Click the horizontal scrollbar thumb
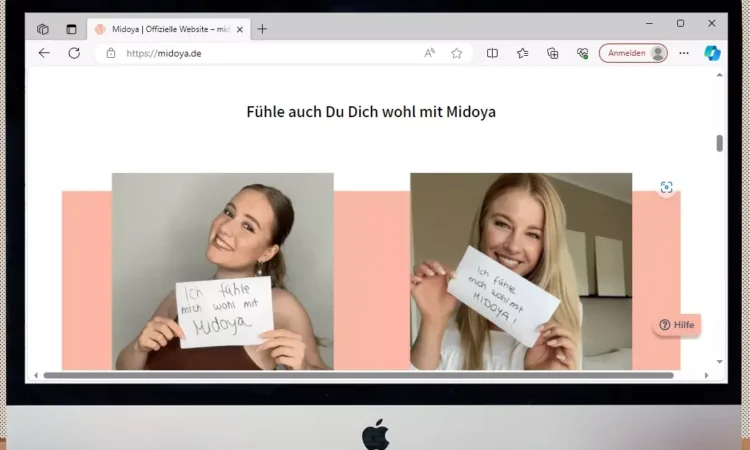Screen dimensions: 750x450 [x=359, y=375]
